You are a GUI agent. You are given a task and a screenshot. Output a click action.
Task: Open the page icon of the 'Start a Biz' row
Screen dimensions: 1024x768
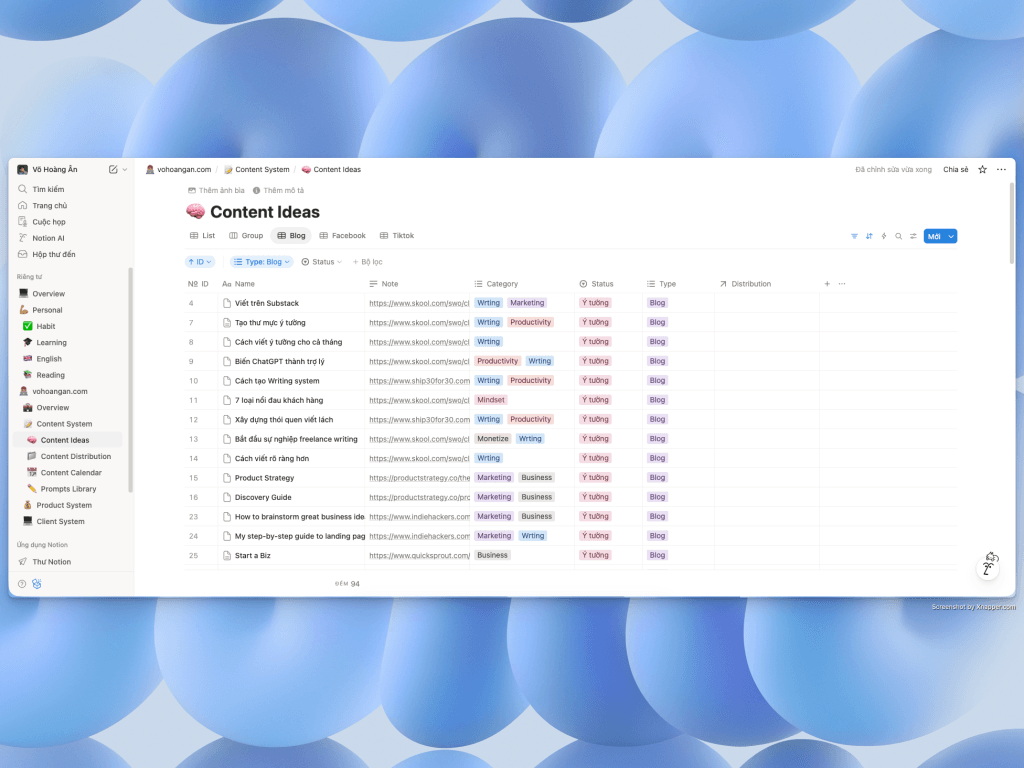227,556
